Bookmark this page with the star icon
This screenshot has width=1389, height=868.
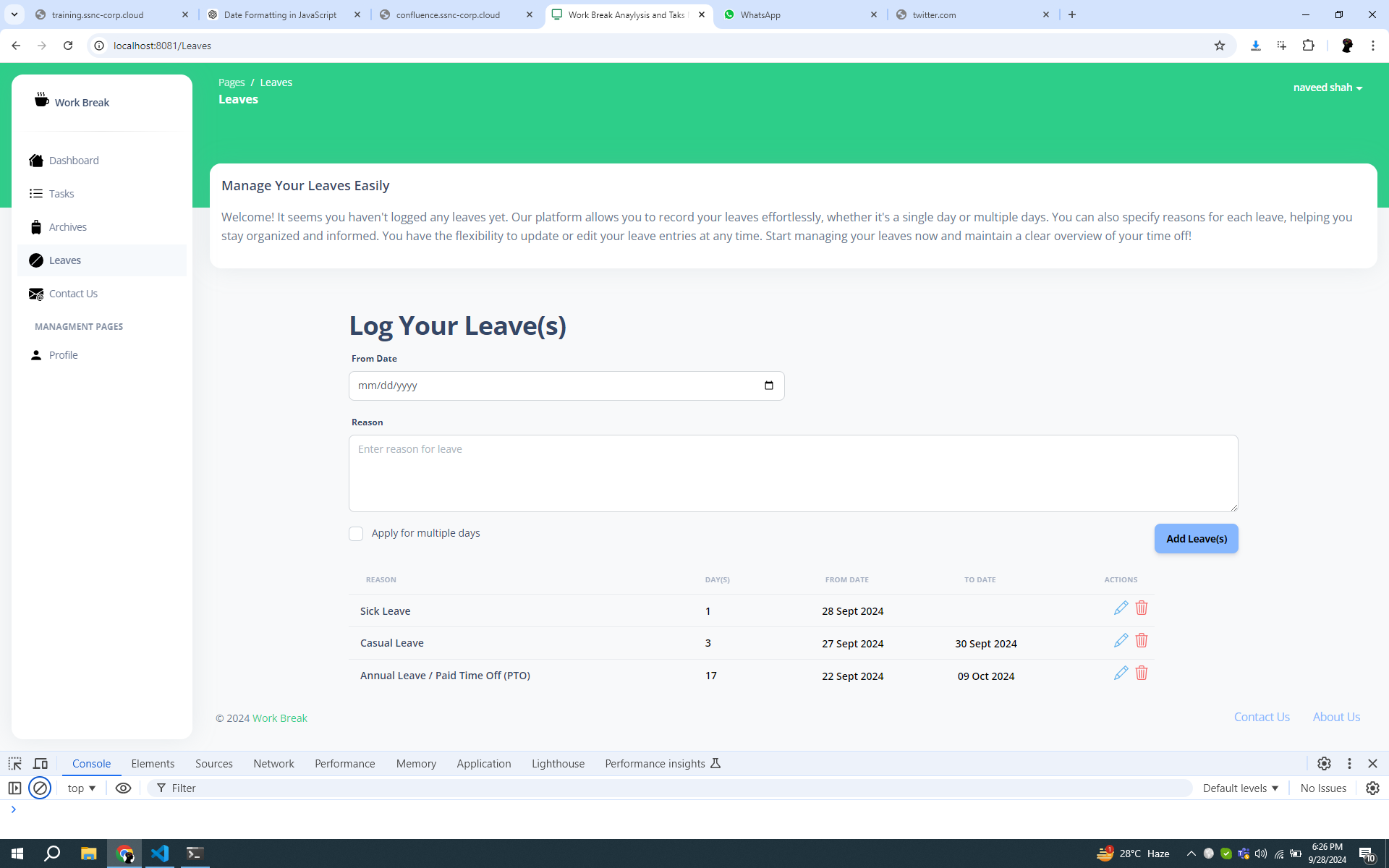[x=1220, y=46]
